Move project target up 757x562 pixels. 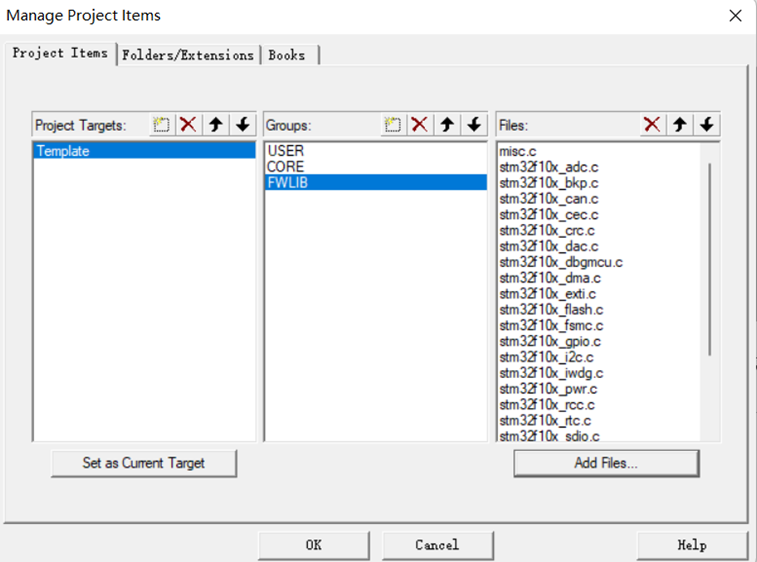(215, 125)
